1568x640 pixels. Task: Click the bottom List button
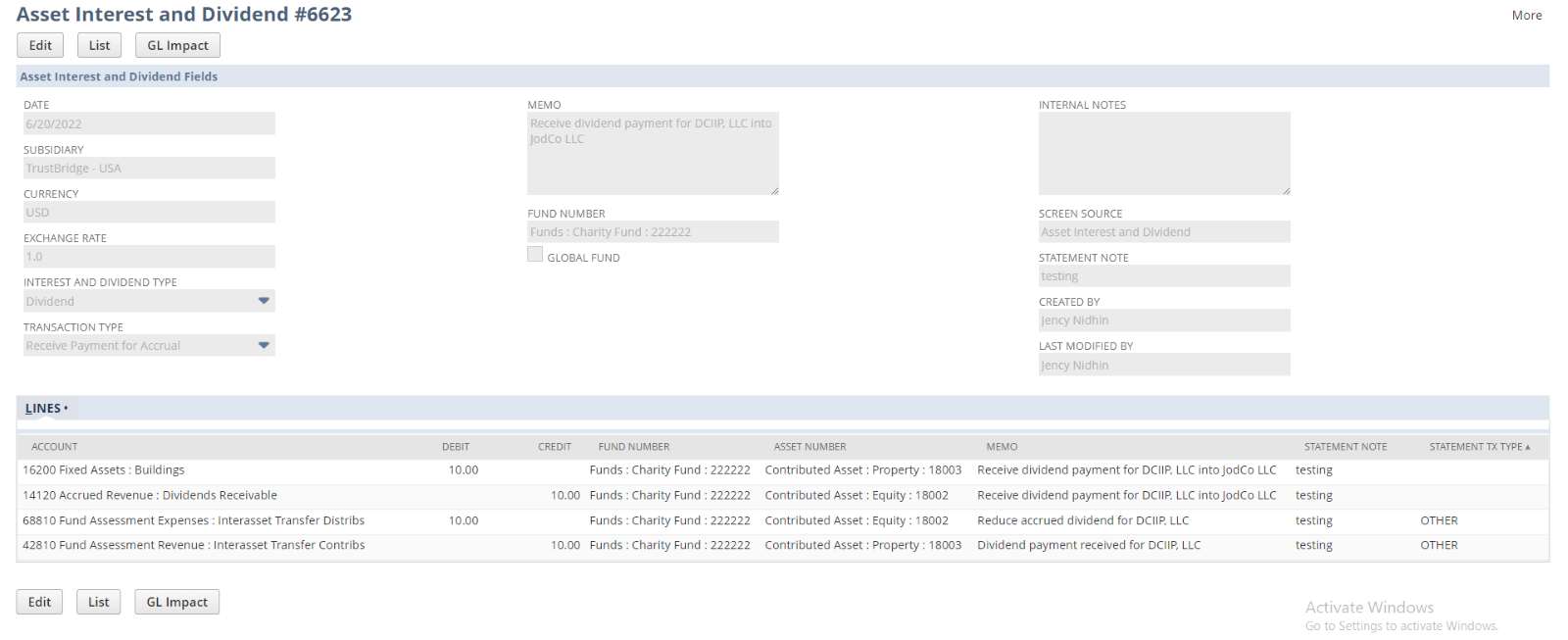[x=98, y=602]
